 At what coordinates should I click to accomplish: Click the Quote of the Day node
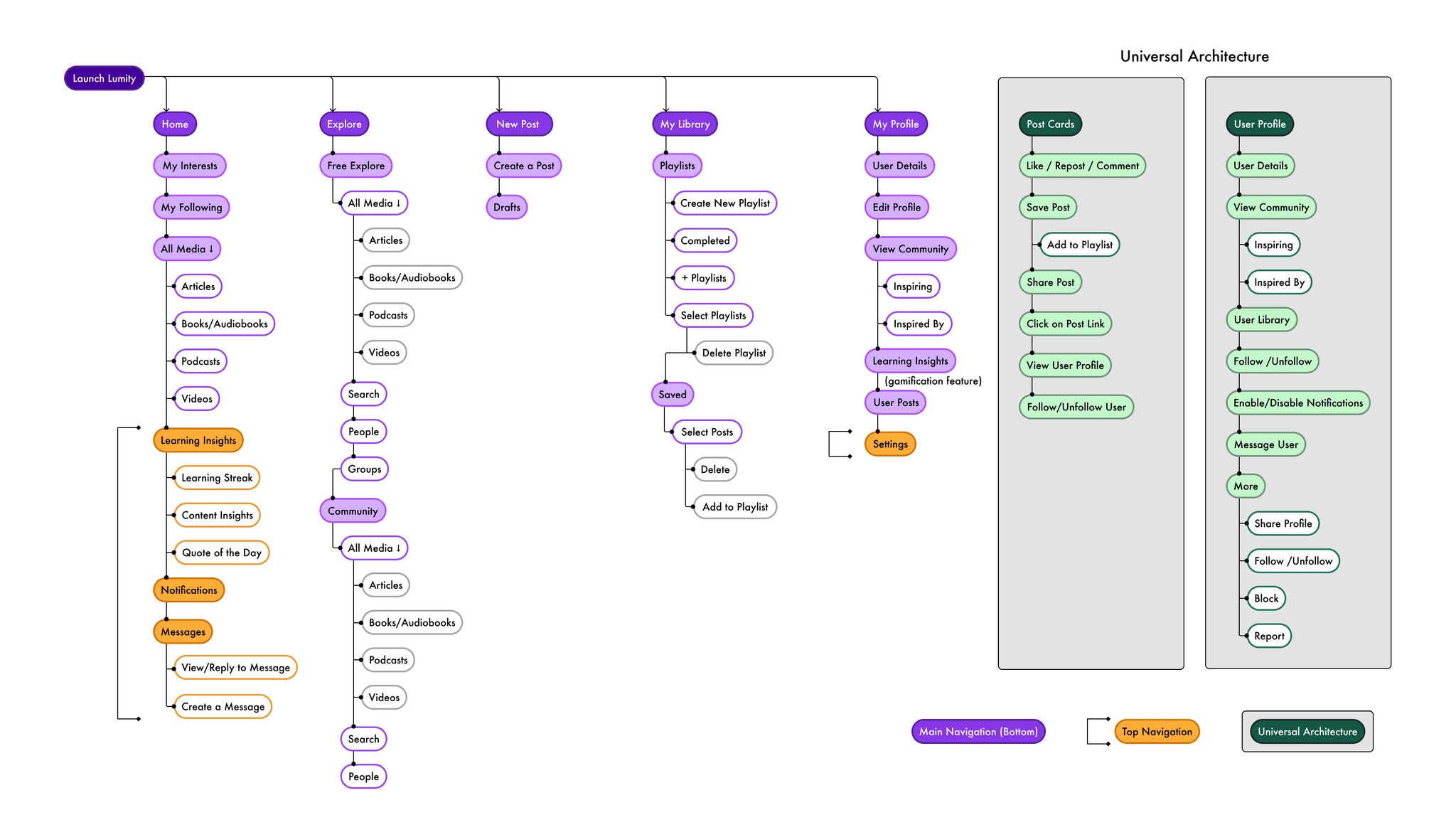(x=222, y=553)
